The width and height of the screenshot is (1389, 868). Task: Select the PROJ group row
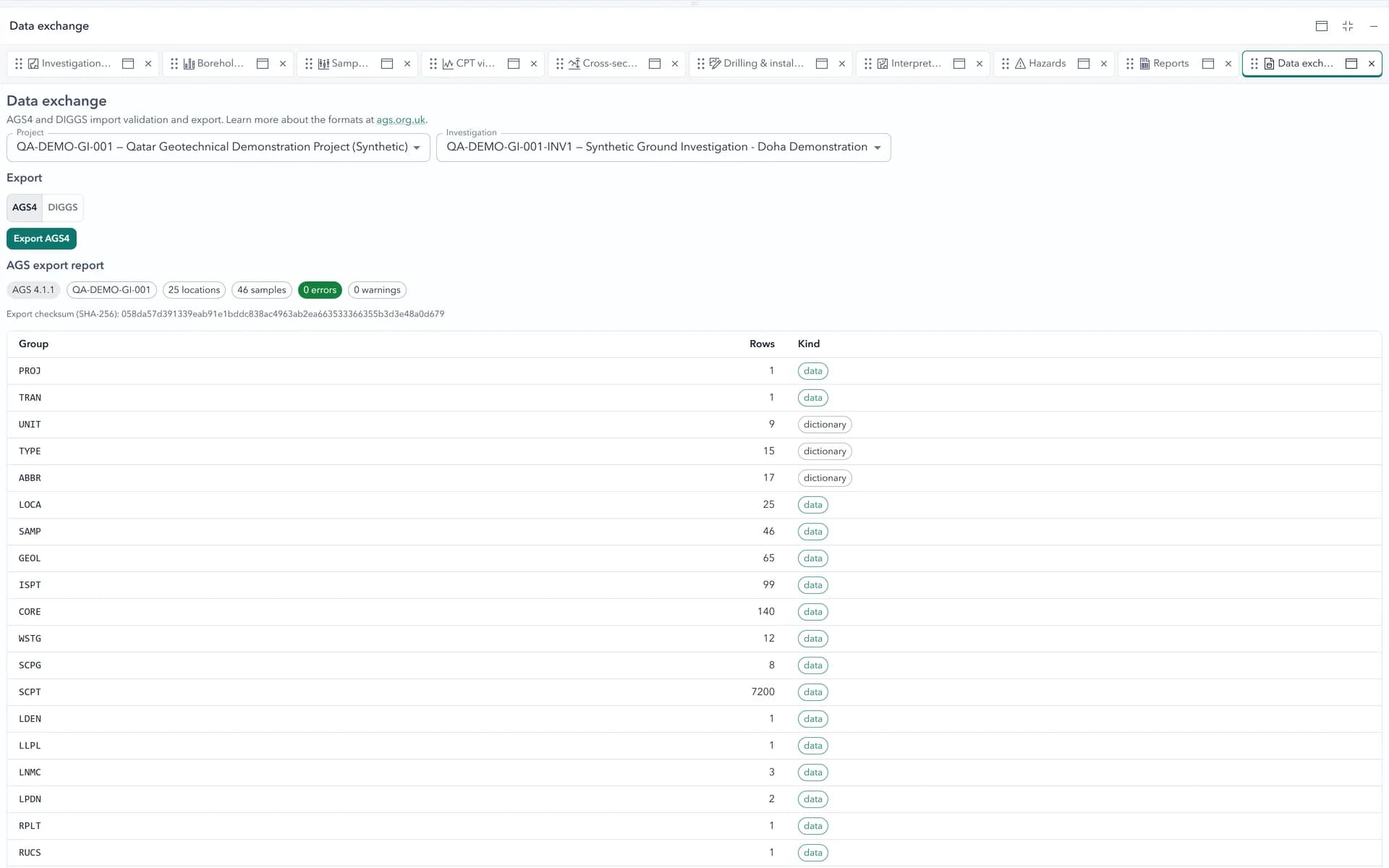click(x=694, y=371)
